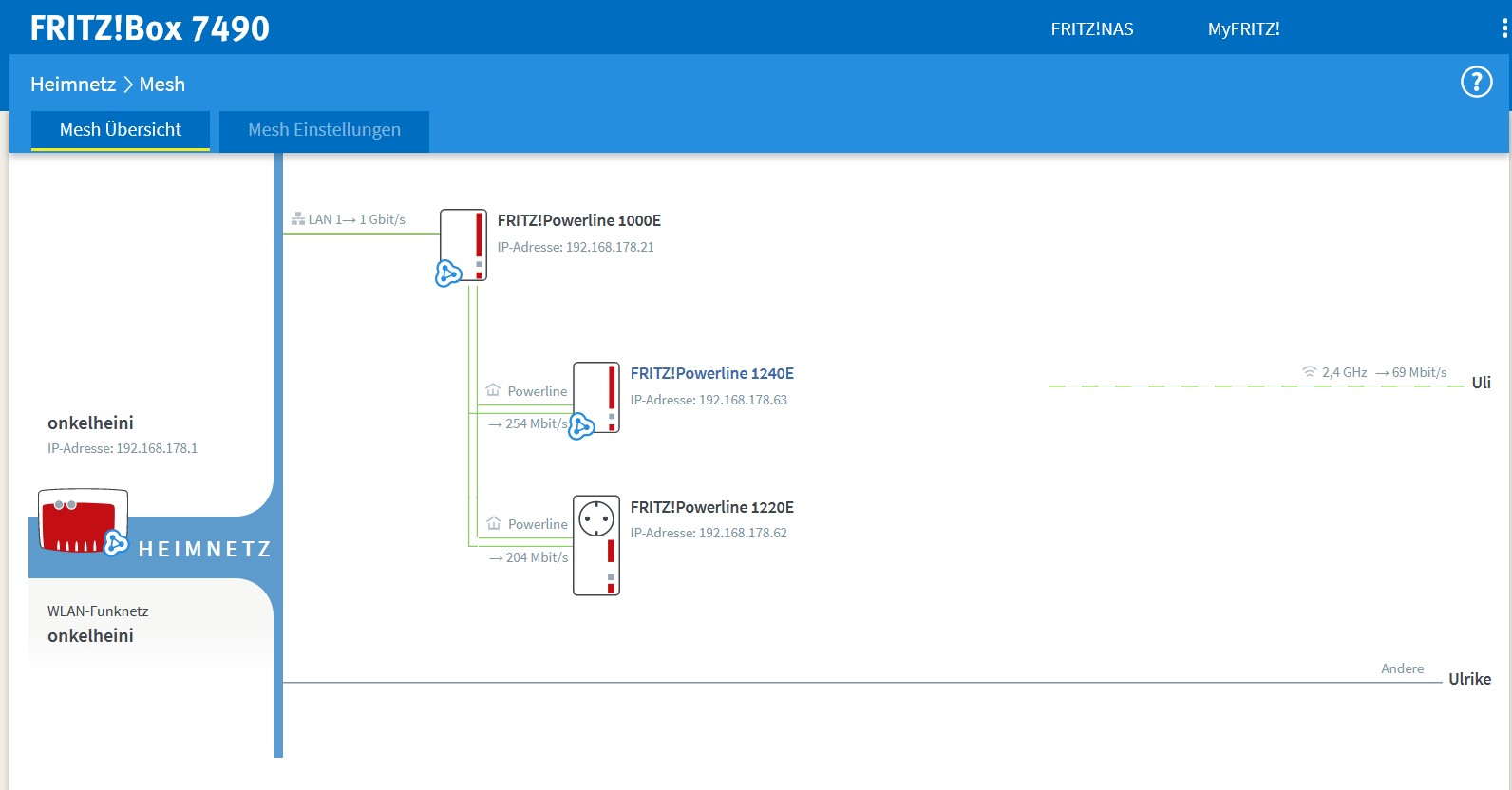Image resolution: width=1512 pixels, height=790 pixels.
Task: Click IP-Adresse 192.168.178.63 text
Action: [709, 400]
